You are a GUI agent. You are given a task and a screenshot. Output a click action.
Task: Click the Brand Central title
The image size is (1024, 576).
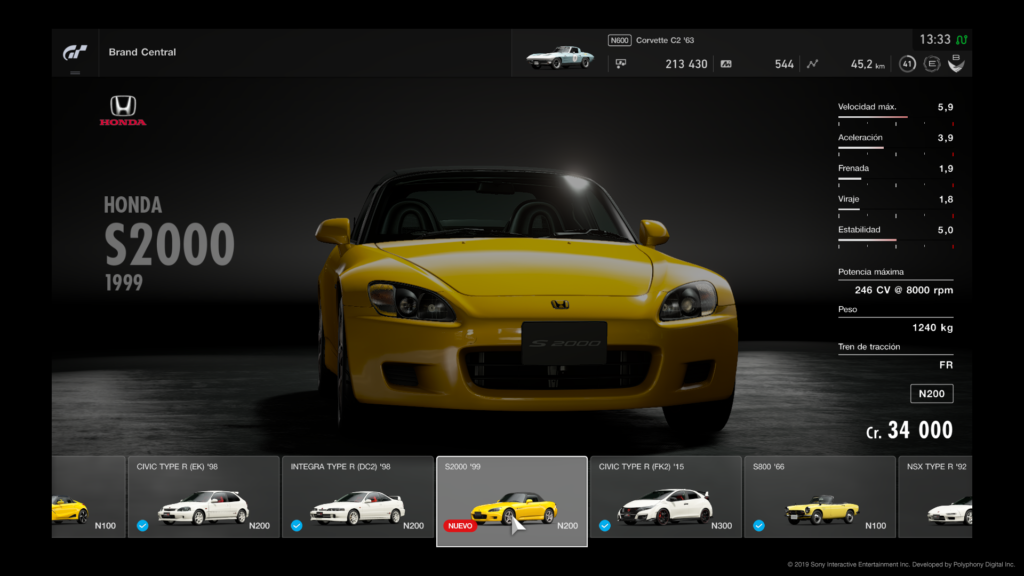142,52
